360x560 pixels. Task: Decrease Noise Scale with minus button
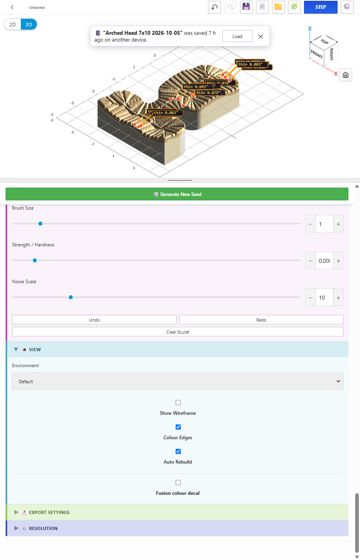point(310,298)
